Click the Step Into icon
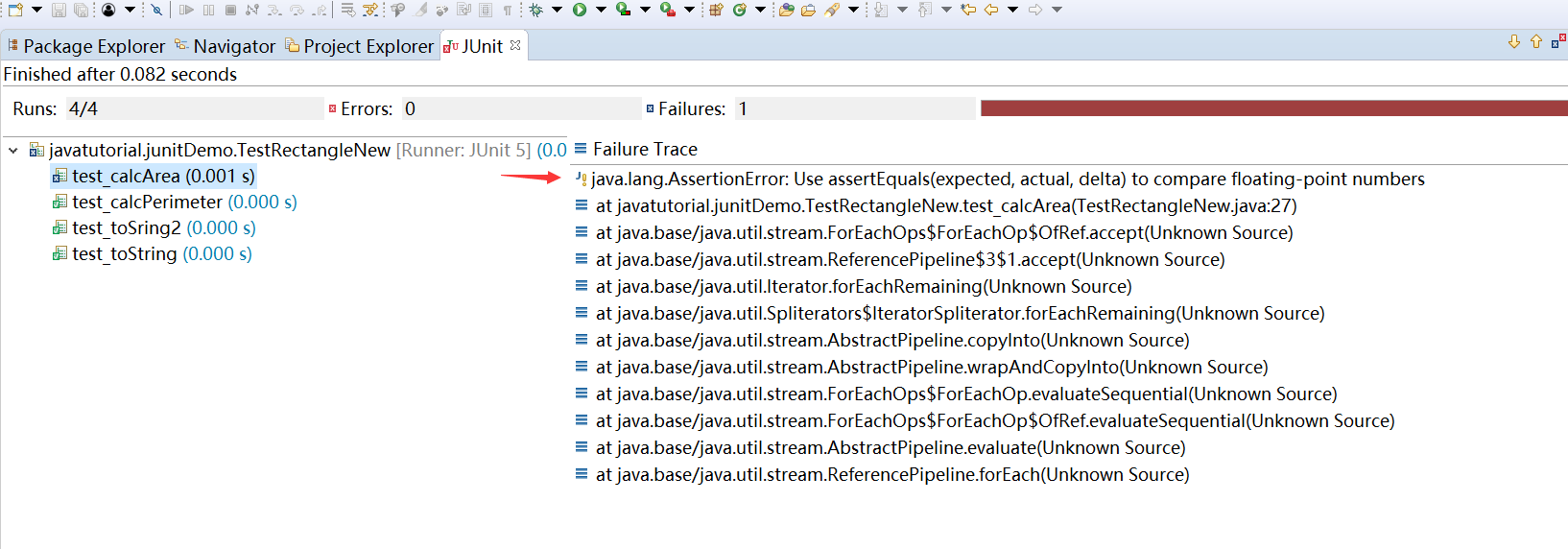1568x549 pixels. pos(274,10)
